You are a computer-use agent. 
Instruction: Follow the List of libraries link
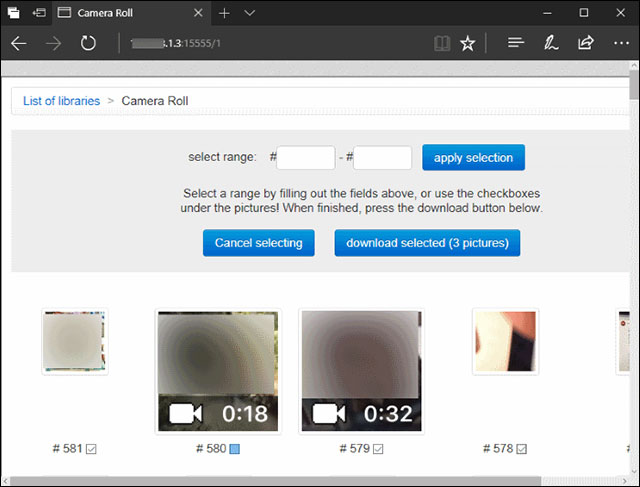(x=61, y=101)
